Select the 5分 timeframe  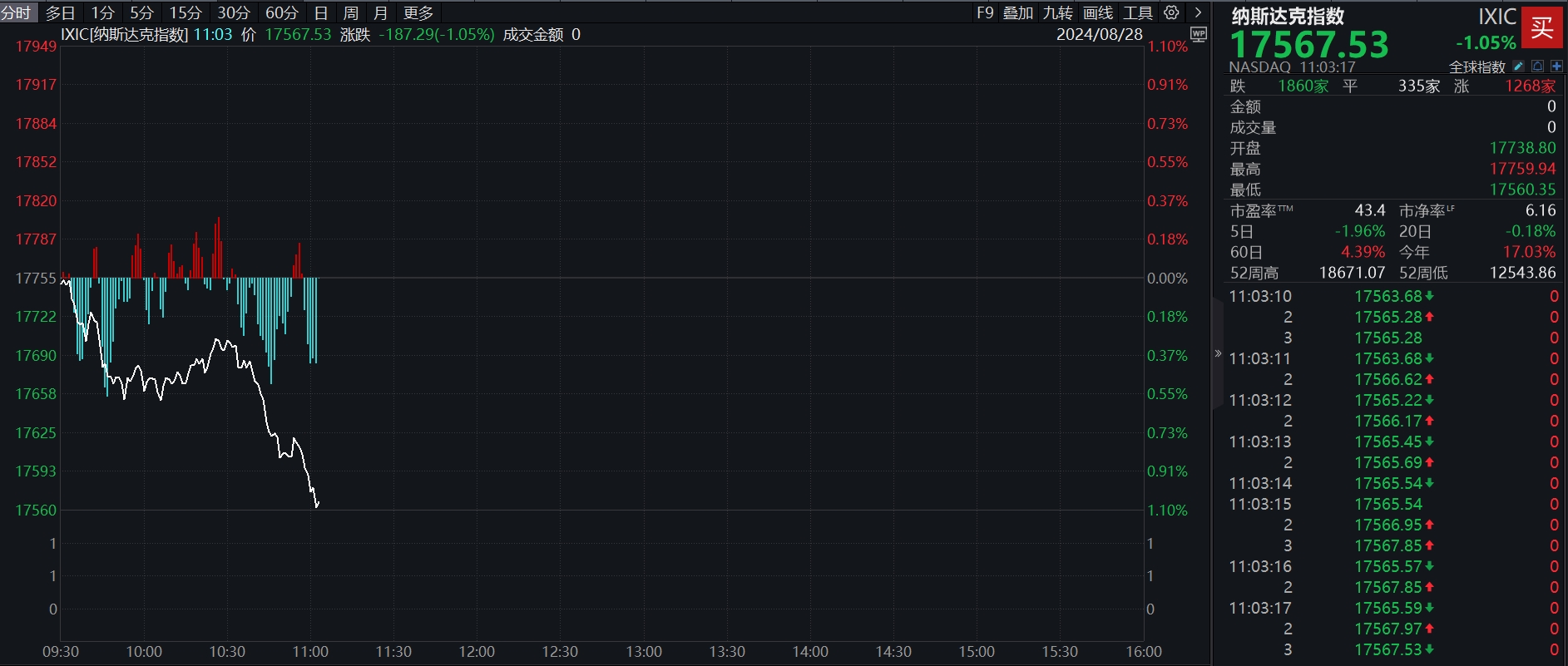pos(142,12)
